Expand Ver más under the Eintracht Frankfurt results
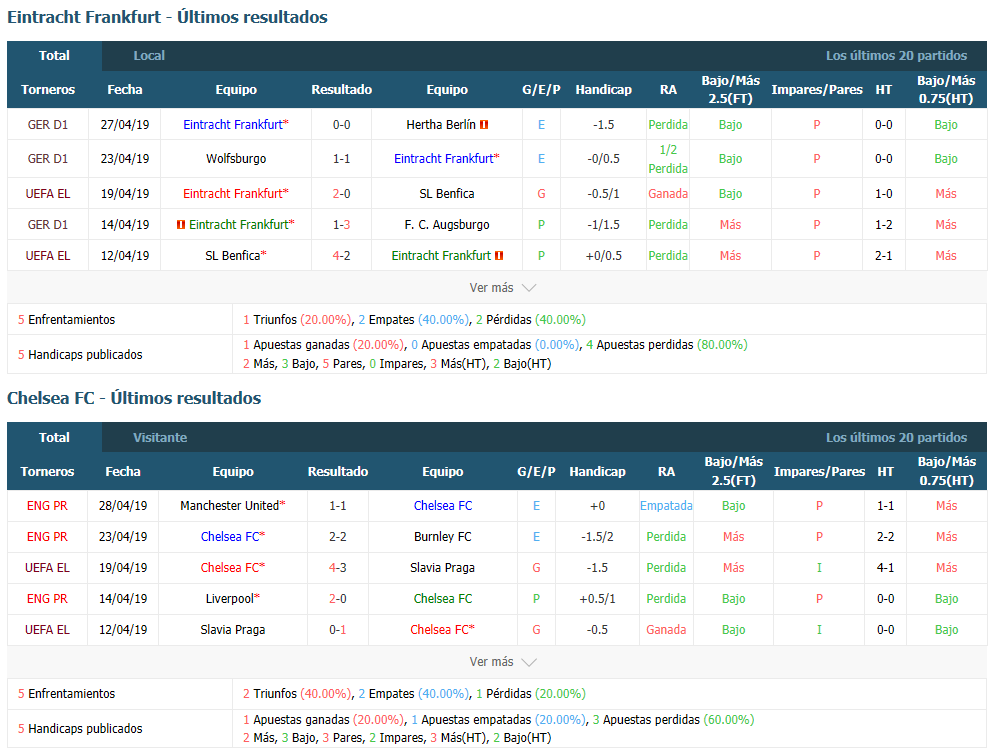The height and width of the screenshot is (754, 993). tap(502, 287)
